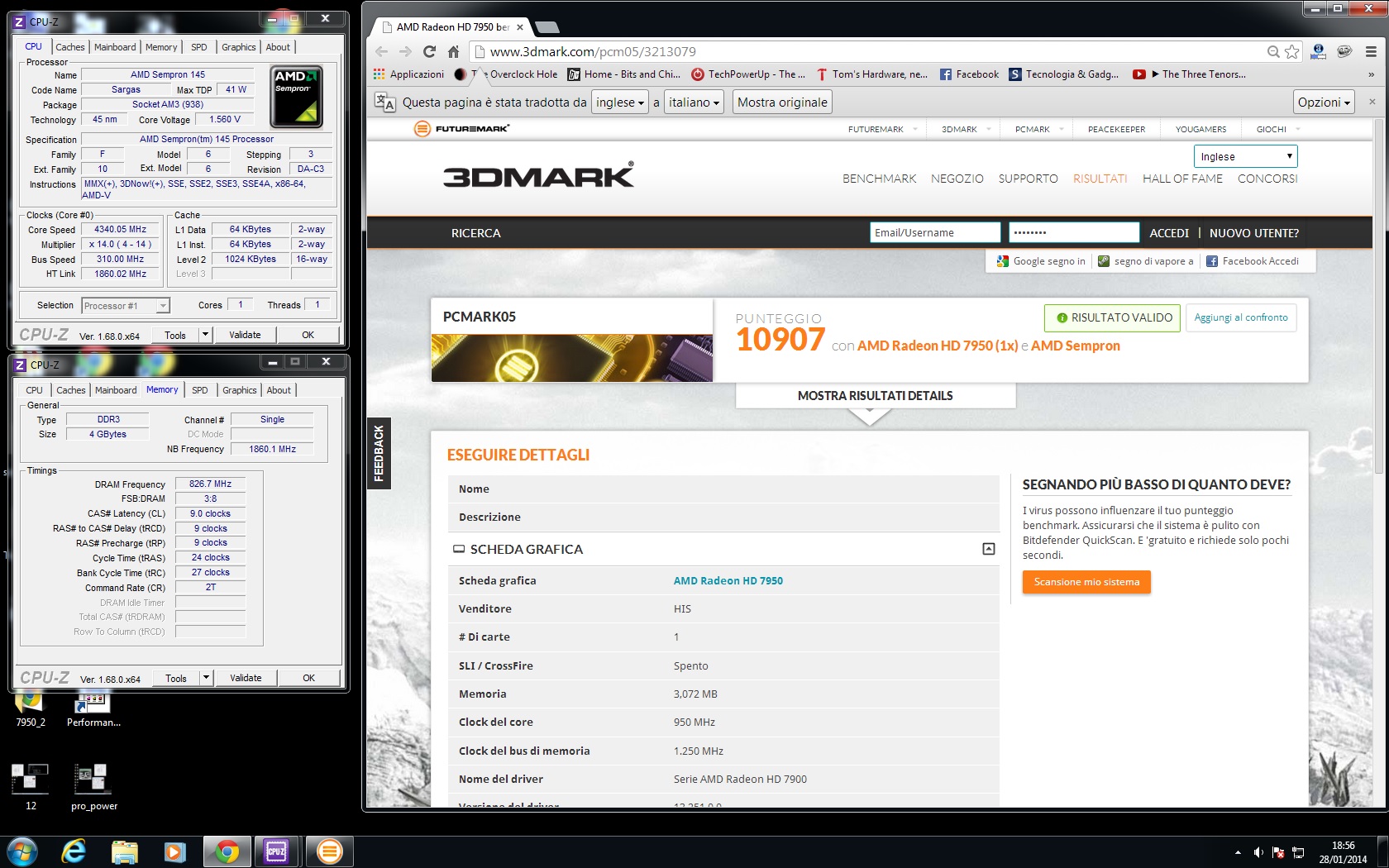Viewport: 1389px width, 868px height.
Task: Click 3DMARK logo
Action: [x=539, y=175]
